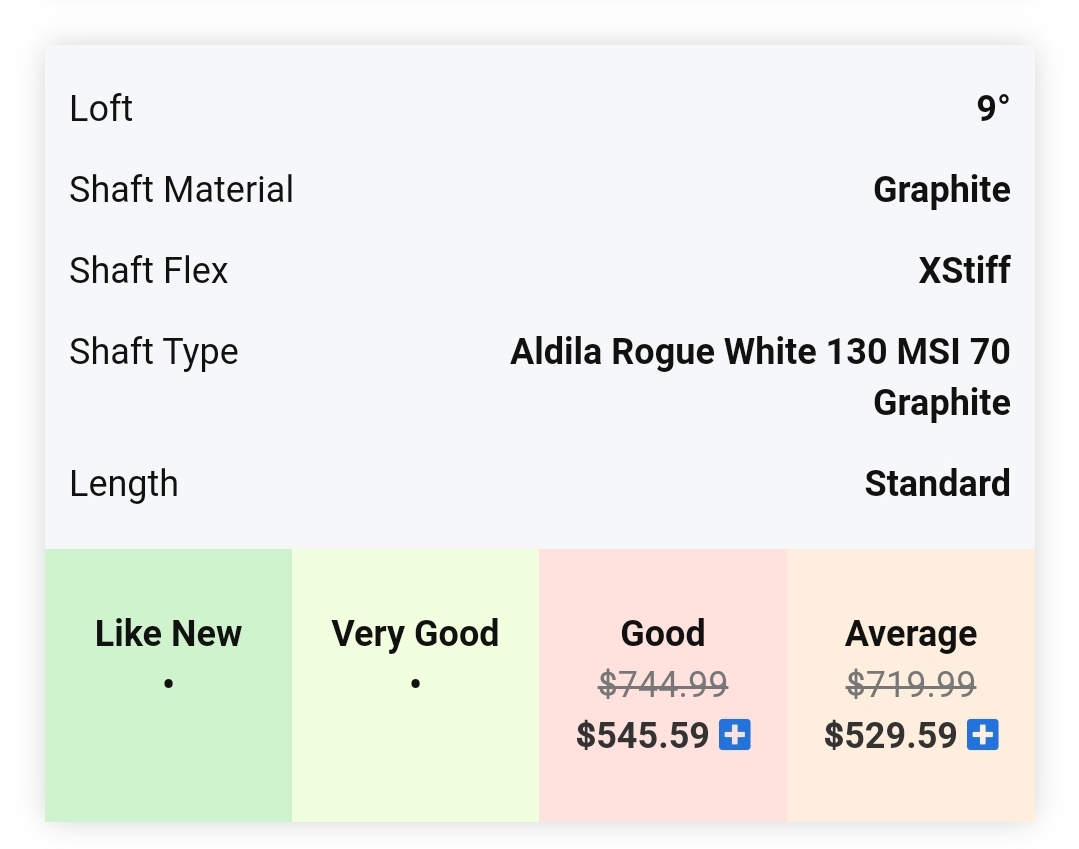Screen dimensions: 1079x849
Task: Select the Good condition heading
Action: [663, 634]
